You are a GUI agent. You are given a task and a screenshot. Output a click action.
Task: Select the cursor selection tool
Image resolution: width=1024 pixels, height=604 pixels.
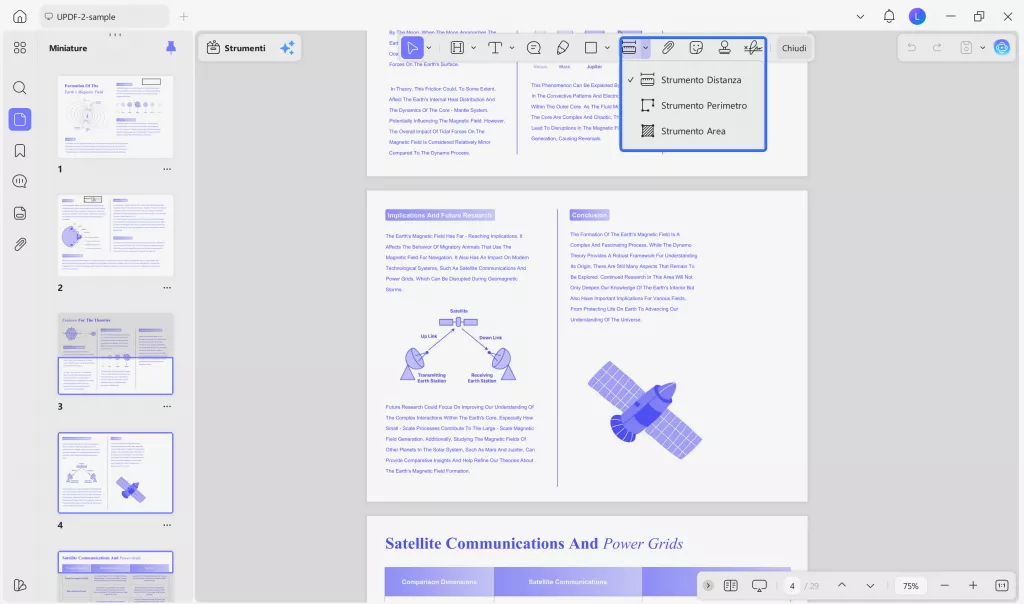411,48
